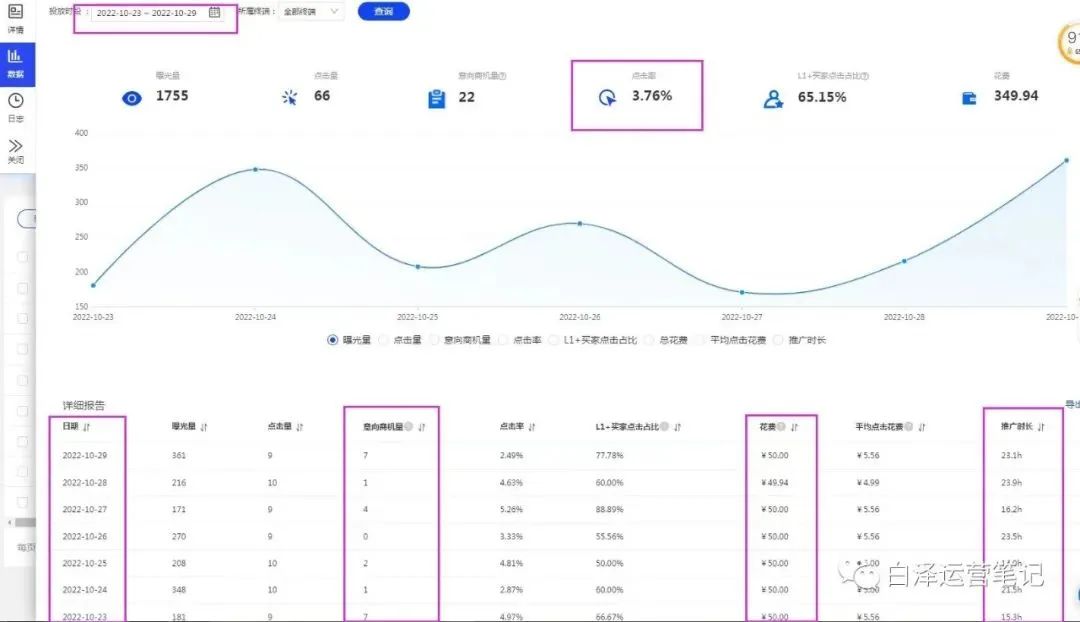
Task: Select the 意向商机量 column header in the table
Action: 386,425
